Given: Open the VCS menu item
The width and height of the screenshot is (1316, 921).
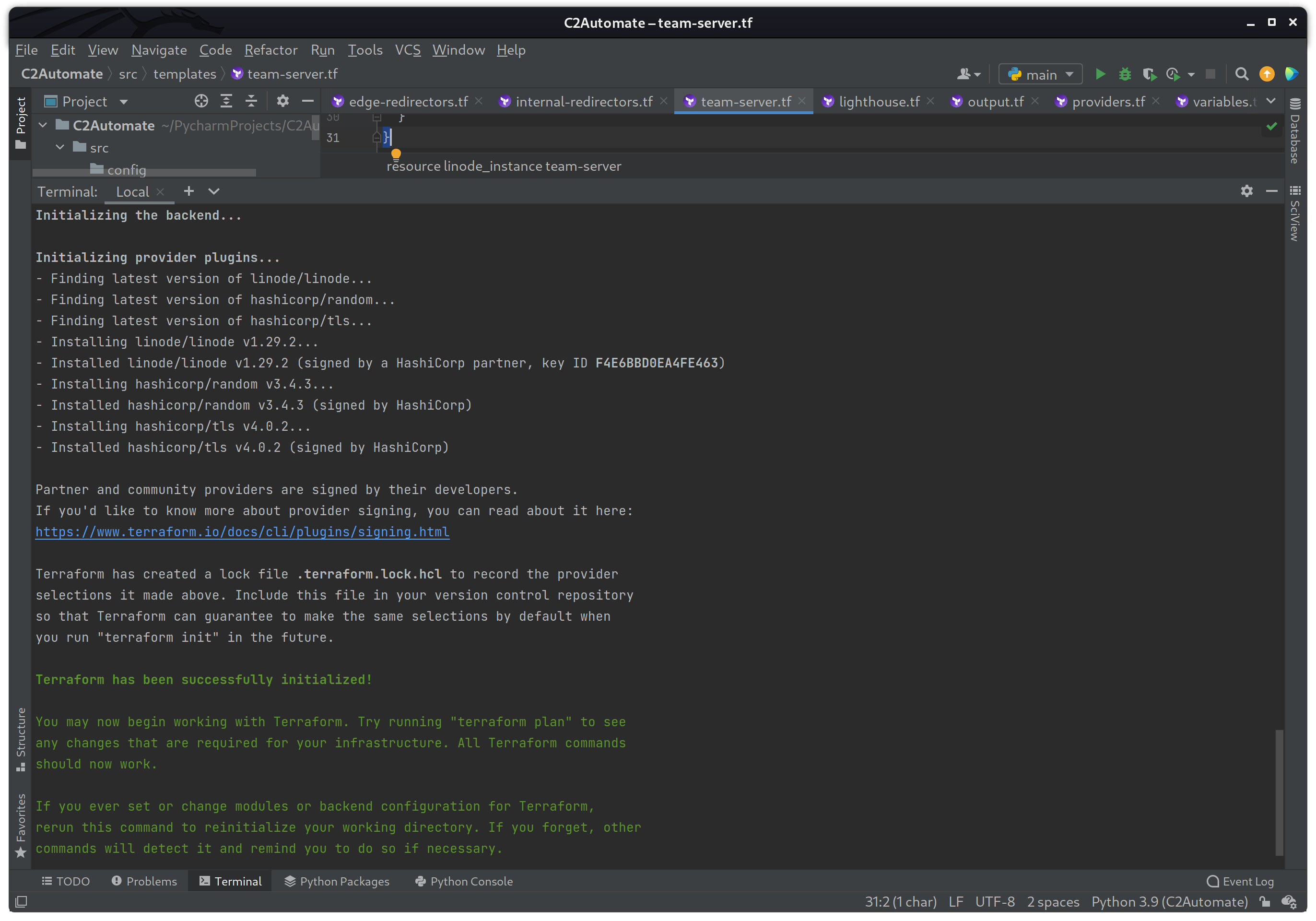Looking at the screenshot, I should click(x=406, y=49).
